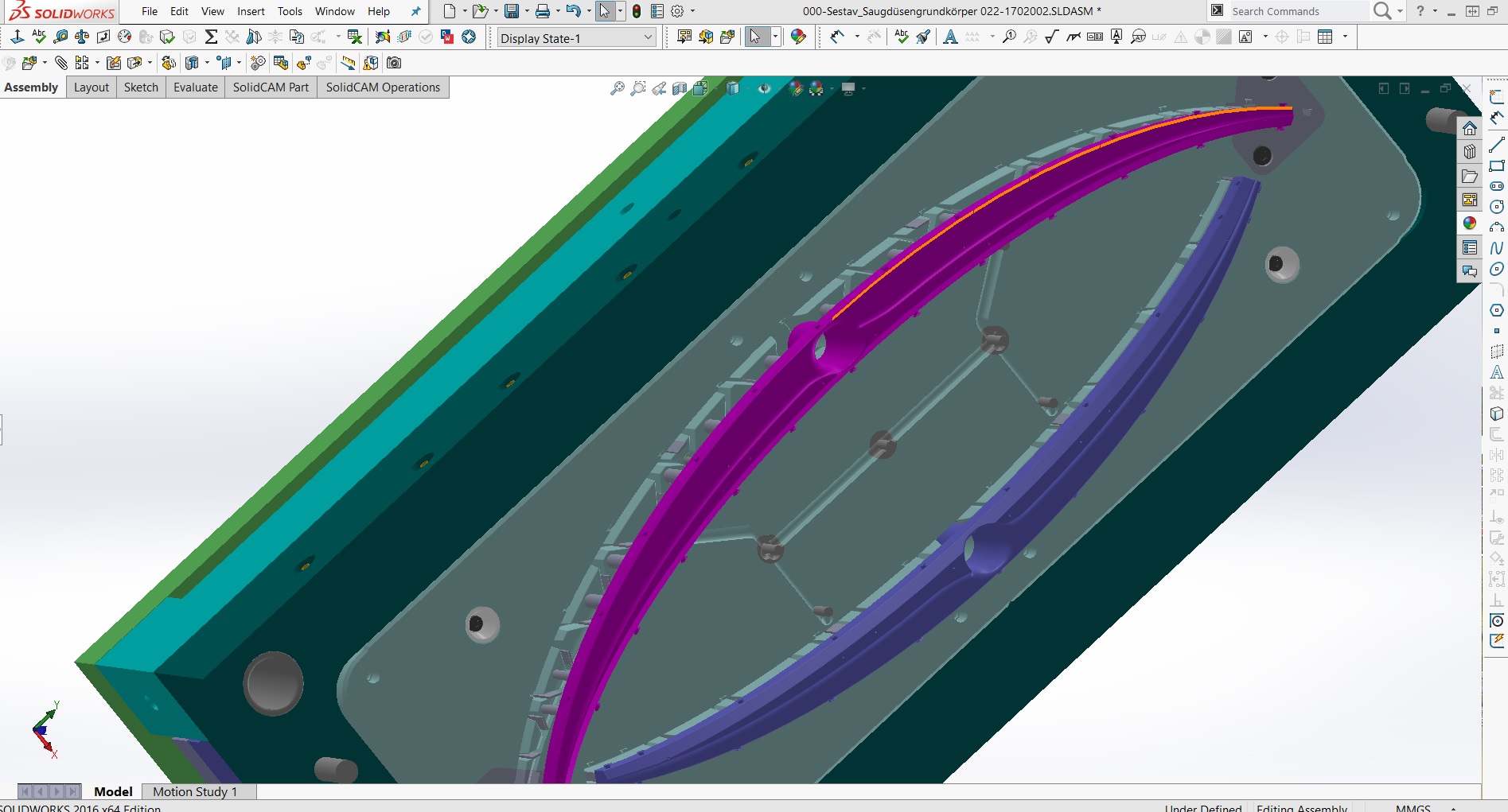
Task: Click the Surface Finish checkmark symbol icon
Action: click(x=1051, y=37)
